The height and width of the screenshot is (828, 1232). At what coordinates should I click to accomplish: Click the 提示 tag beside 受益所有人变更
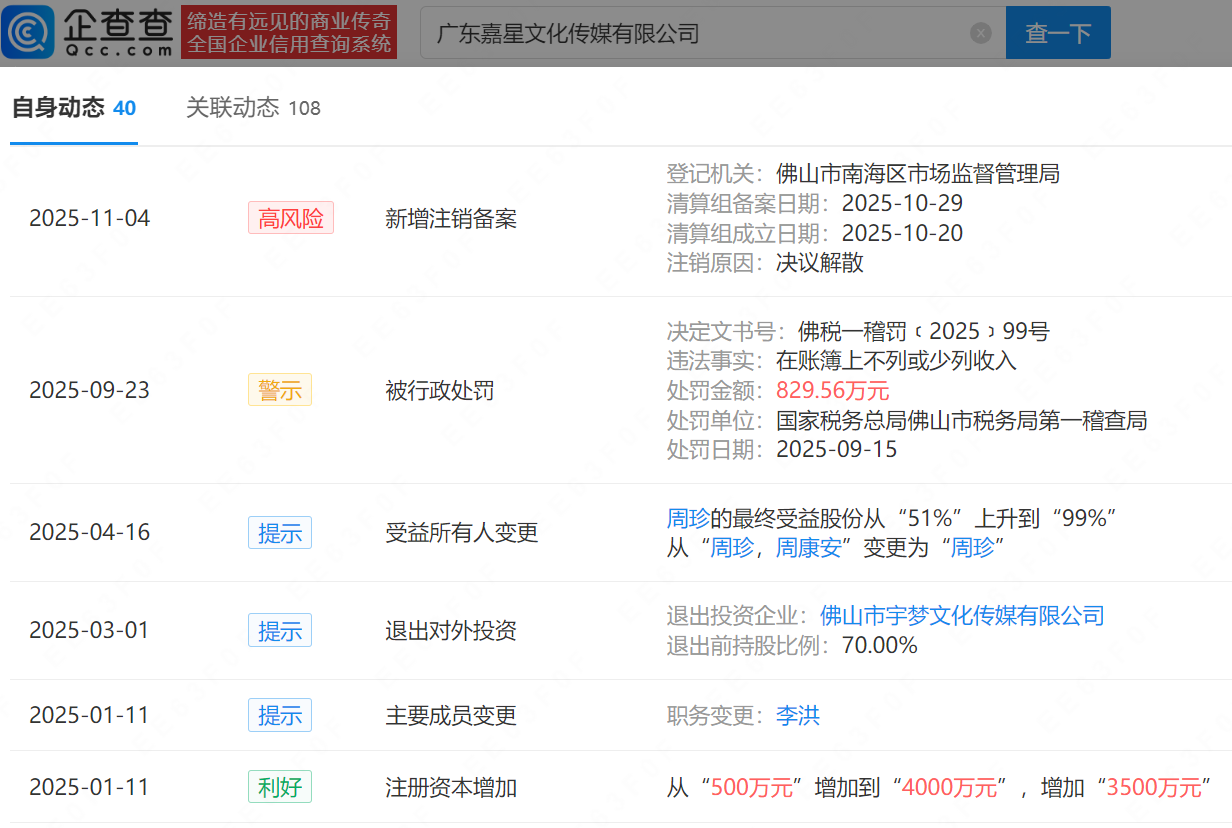(x=279, y=533)
